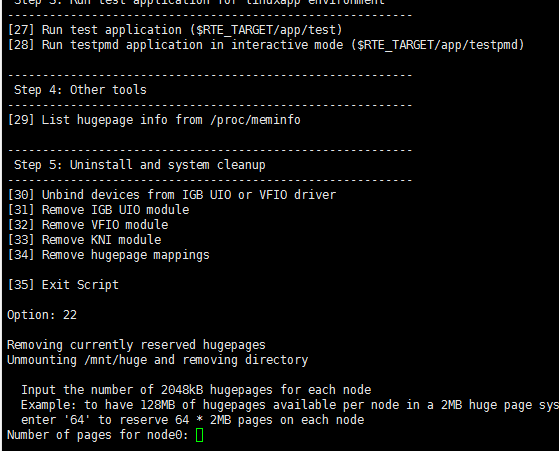This screenshot has width=559, height=451.
Task: Click option [33] Remove KNI module
Action: (x=84, y=240)
